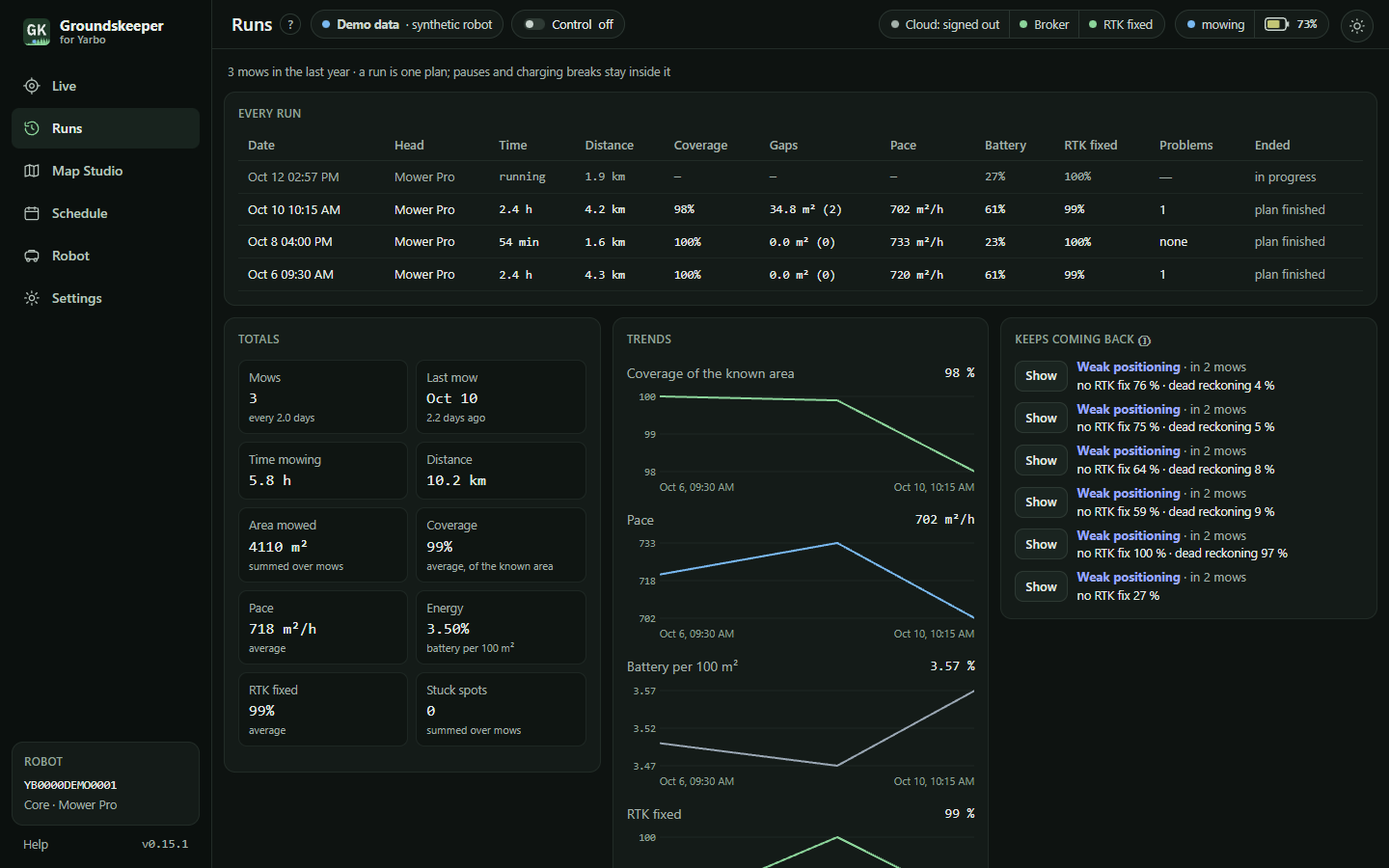Click the Cloud: signed out status
The image size is (1389, 868).
point(945,25)
